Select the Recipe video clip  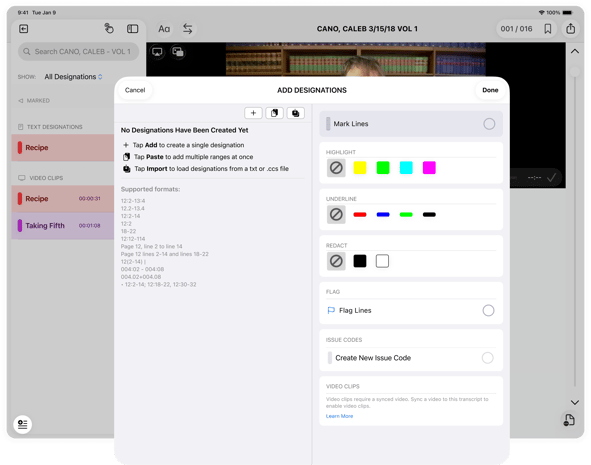[63, 199]
